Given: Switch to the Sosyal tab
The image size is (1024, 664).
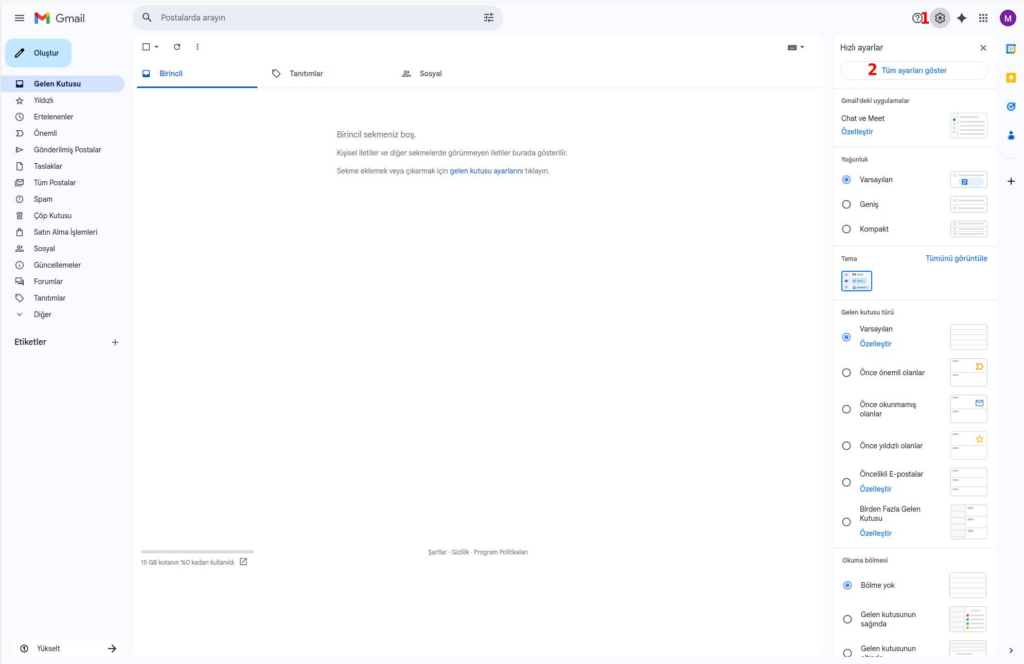Looking at the screenshot, I should pos(422,74).
